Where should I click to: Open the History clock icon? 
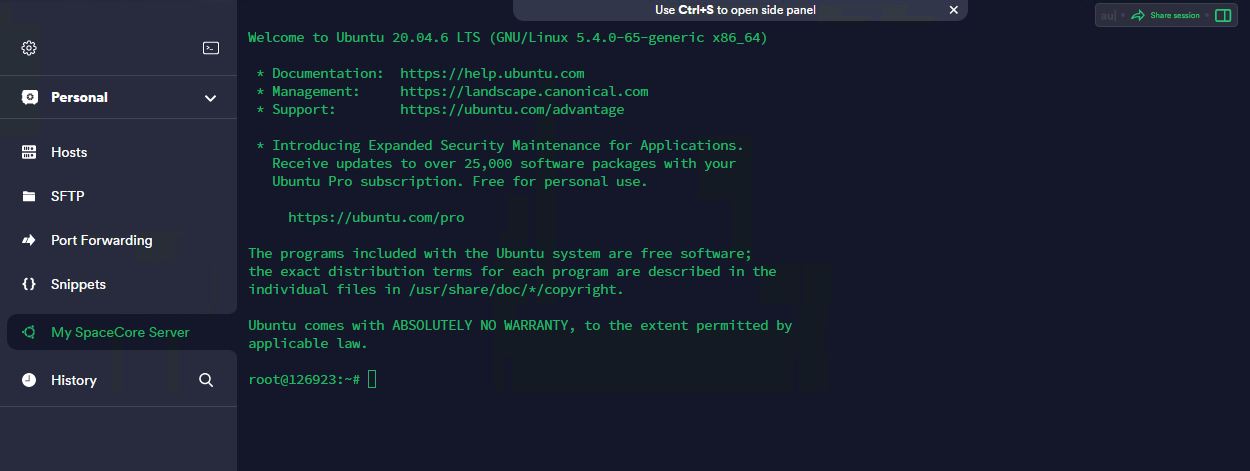[29, 380]
